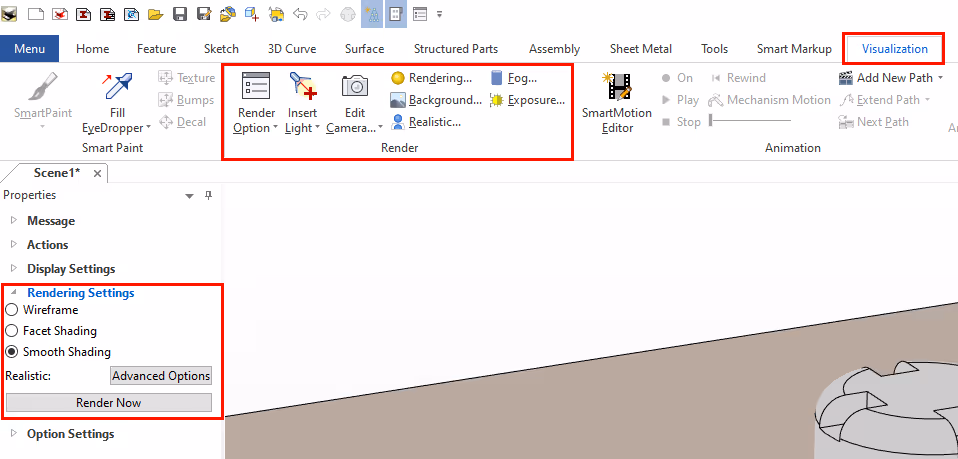958x459 pixels.
Task: Select the Visualization tab
Action: [894, 49]
